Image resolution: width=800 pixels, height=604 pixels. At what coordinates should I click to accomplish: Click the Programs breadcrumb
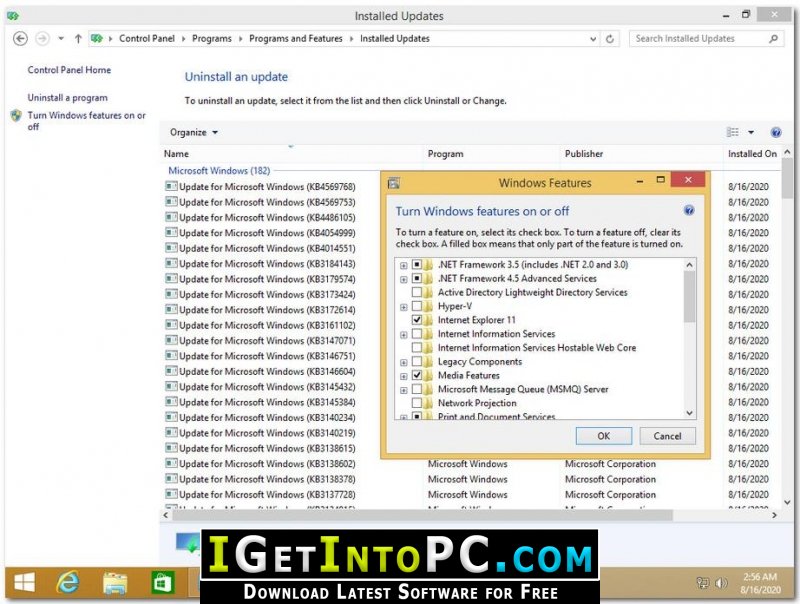(x=212, y=39)
